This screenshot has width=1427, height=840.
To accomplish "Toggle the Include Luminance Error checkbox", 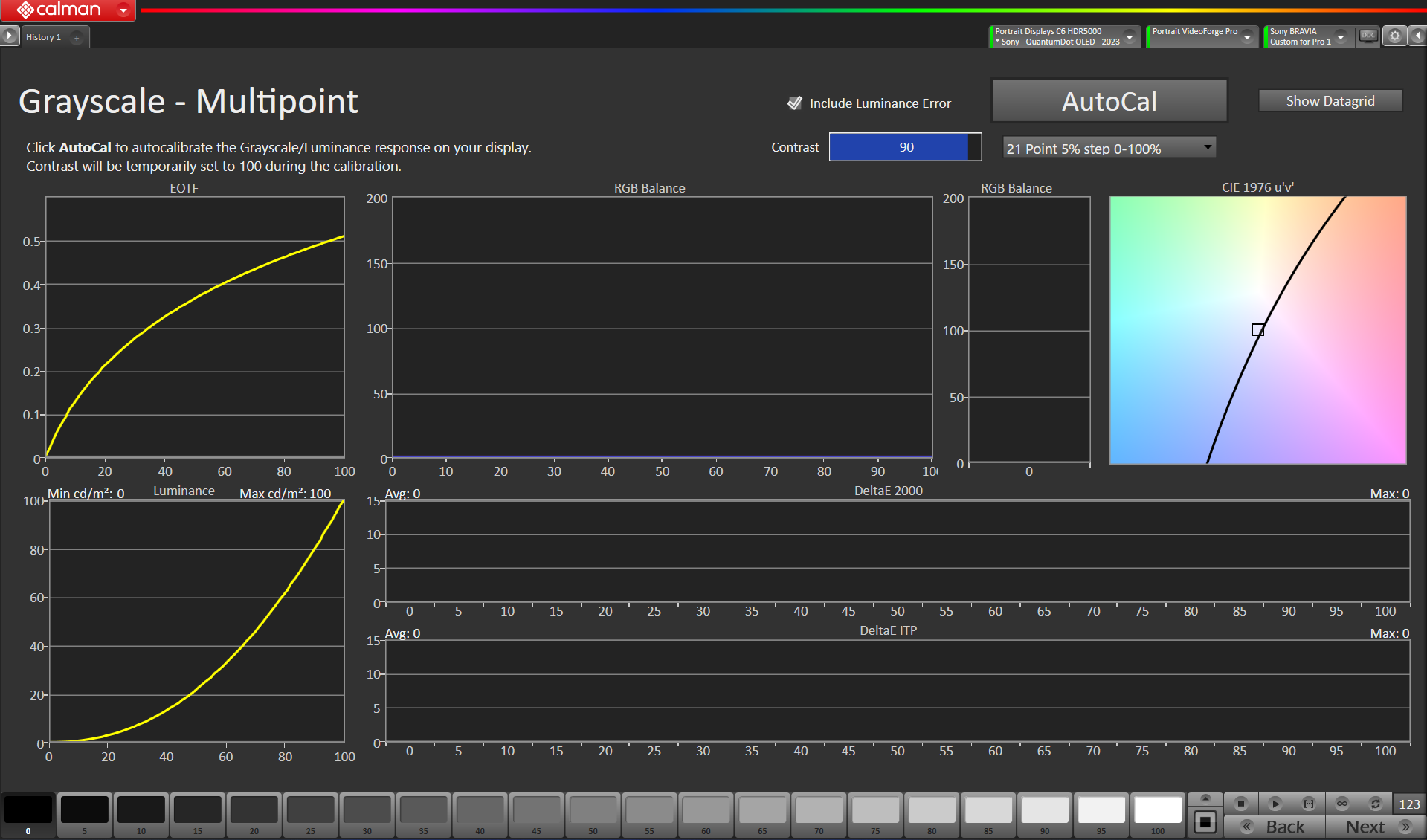I will 794,103.
